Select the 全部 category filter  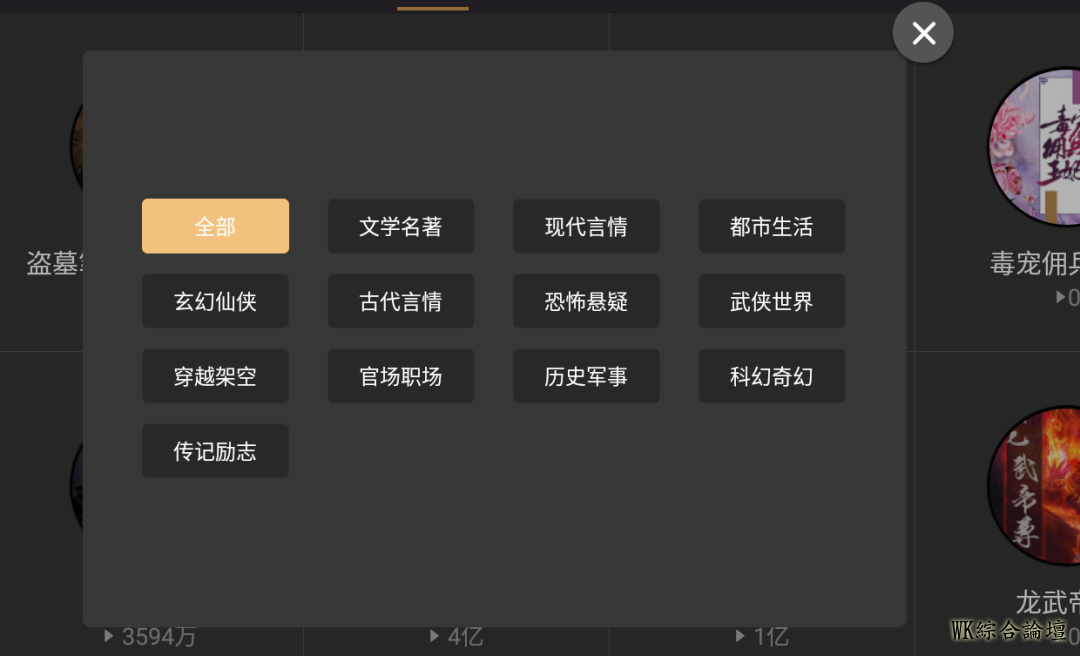click(215, 226)
